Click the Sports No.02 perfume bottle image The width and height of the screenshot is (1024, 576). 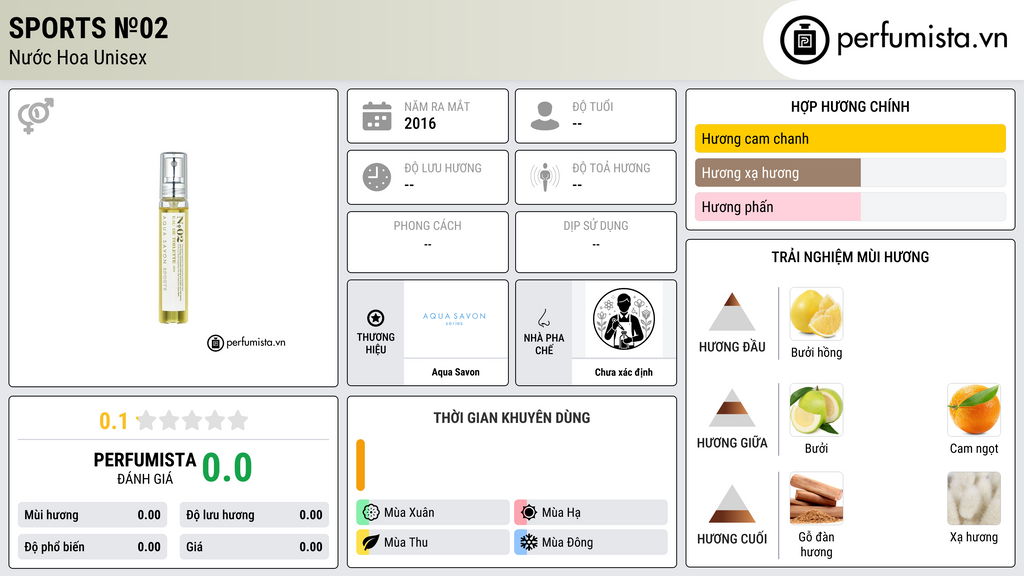[174, 238]
